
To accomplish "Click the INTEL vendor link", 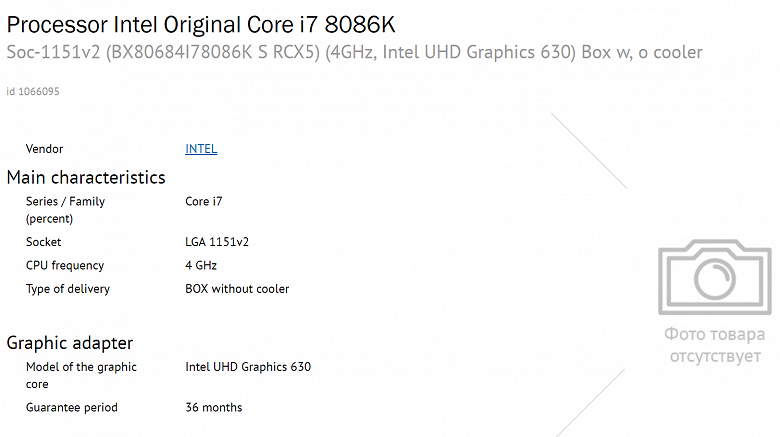I will click(x=201, y=149).
